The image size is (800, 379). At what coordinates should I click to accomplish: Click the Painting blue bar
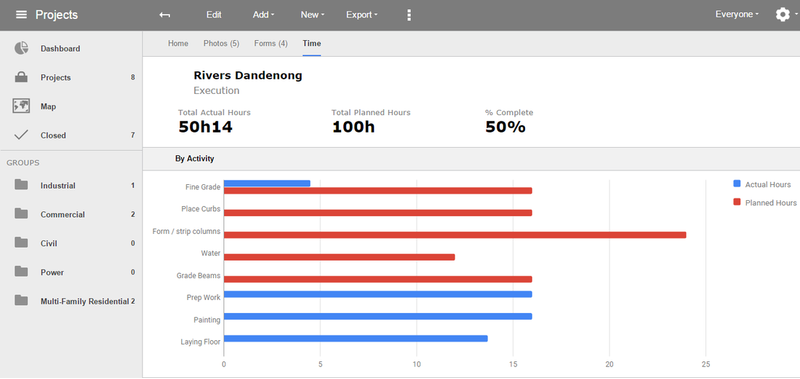pyautogui.click(x=378, y=316)
